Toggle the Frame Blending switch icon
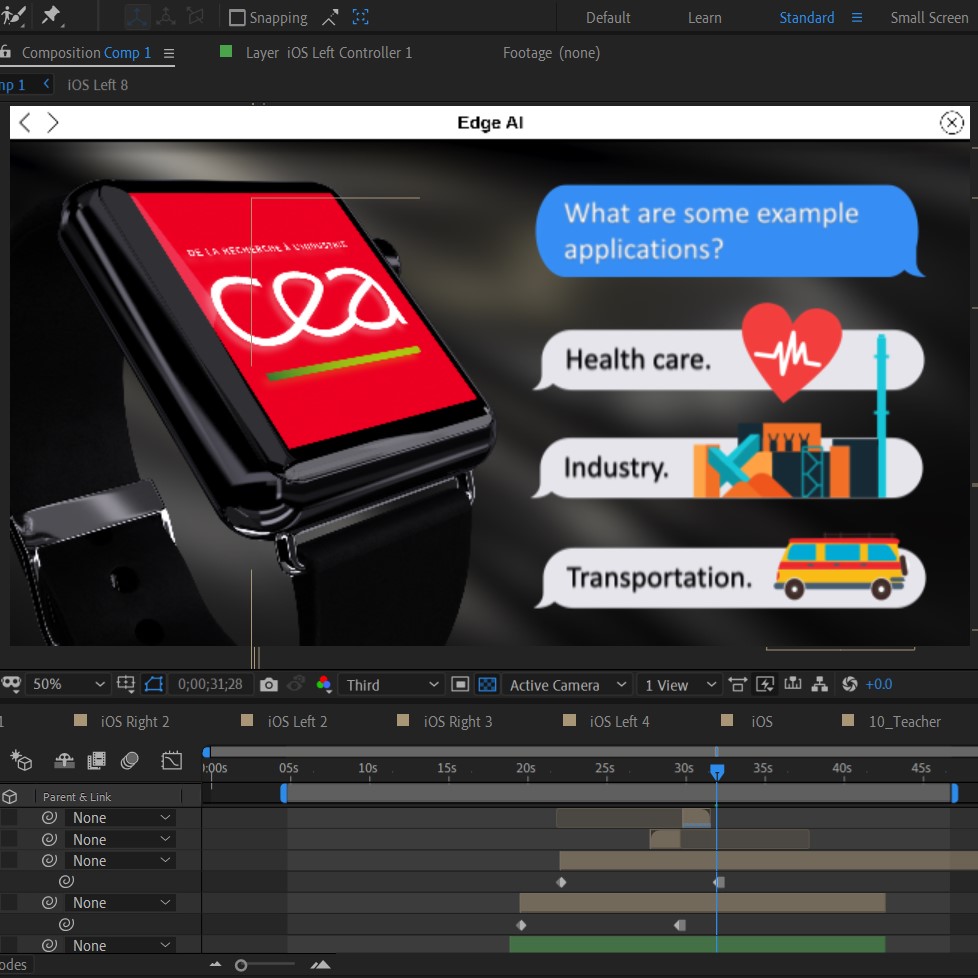This screenshot has width=978, height=978. coord(96,760)
